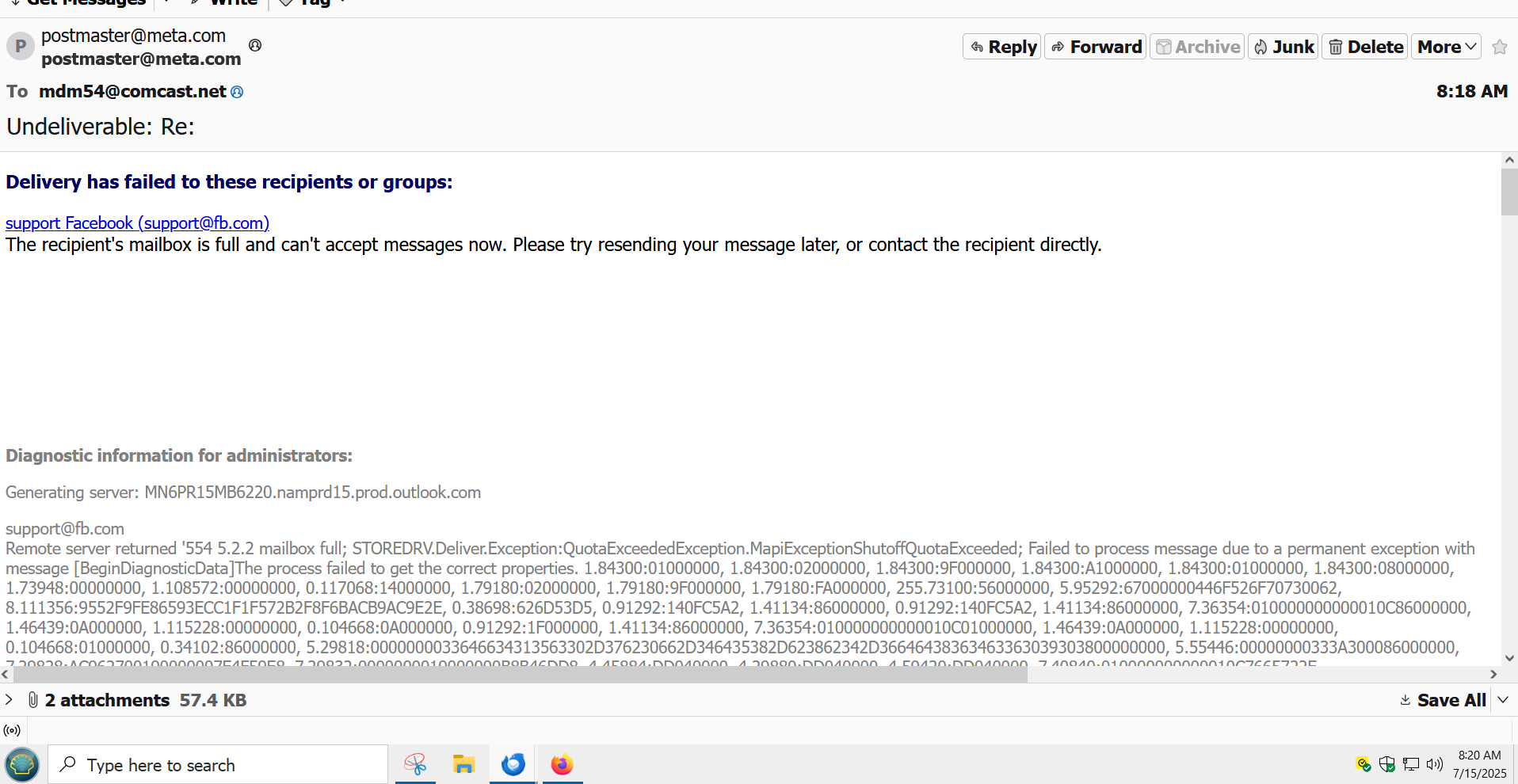The width and height of the screenshot is (1518, 784).
Task: Expand the attachments list chevron
Action: [x=9, y=700]
